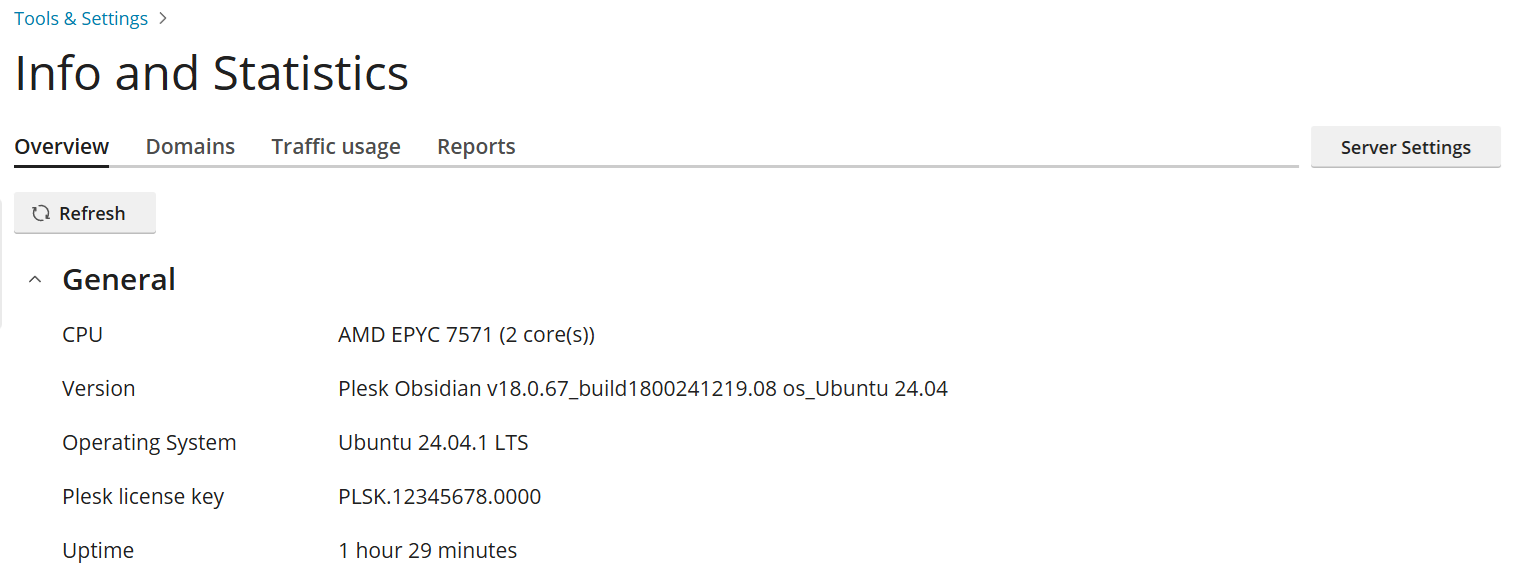Collapse the General section chevron
This screenshot has height=582, width=1517.
(x=35, y=280)
